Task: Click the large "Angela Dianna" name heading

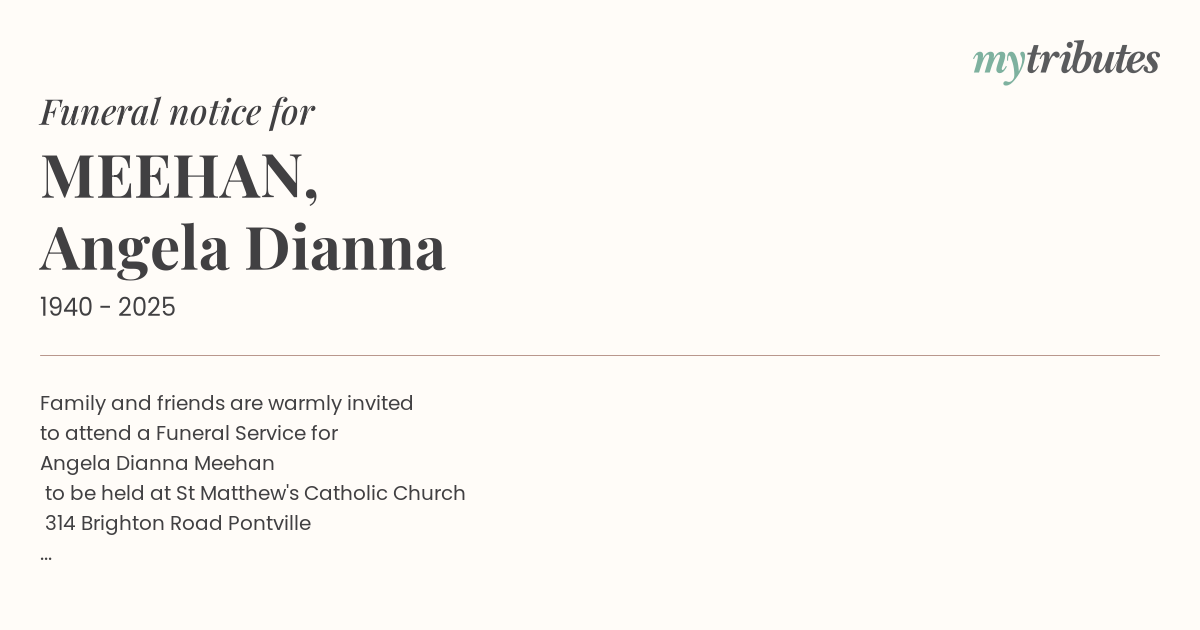Action: point(243,248)
